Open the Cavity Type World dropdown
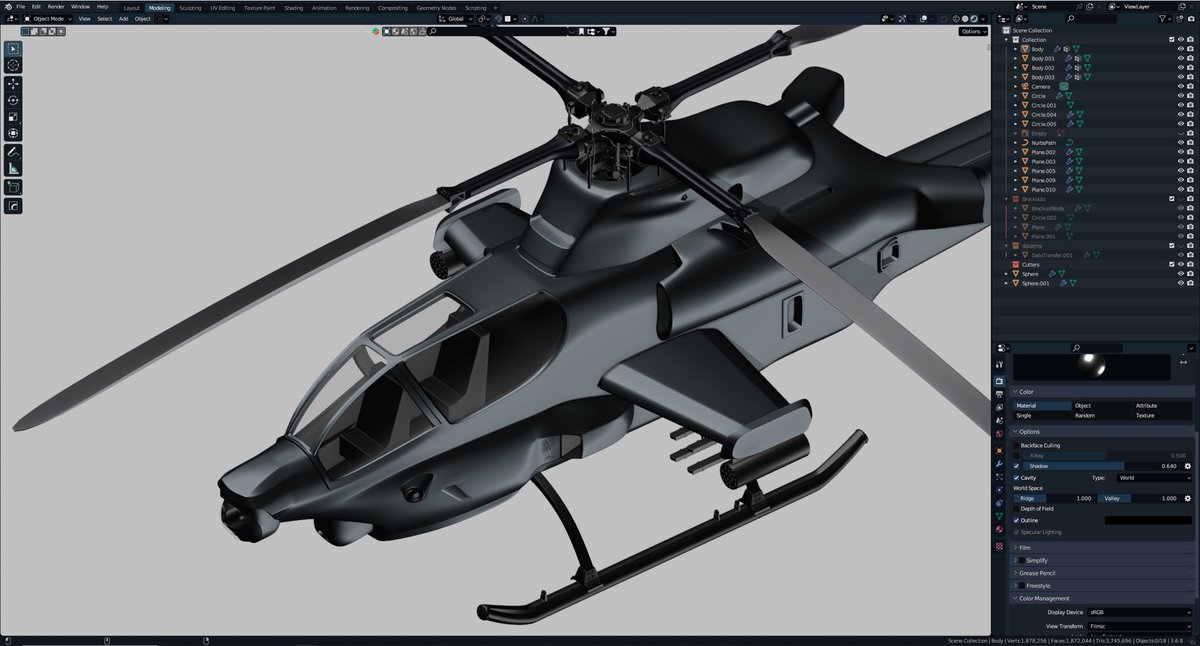Image resolution: width=1200 pixels, height=646 pixels. point(1152,478)
